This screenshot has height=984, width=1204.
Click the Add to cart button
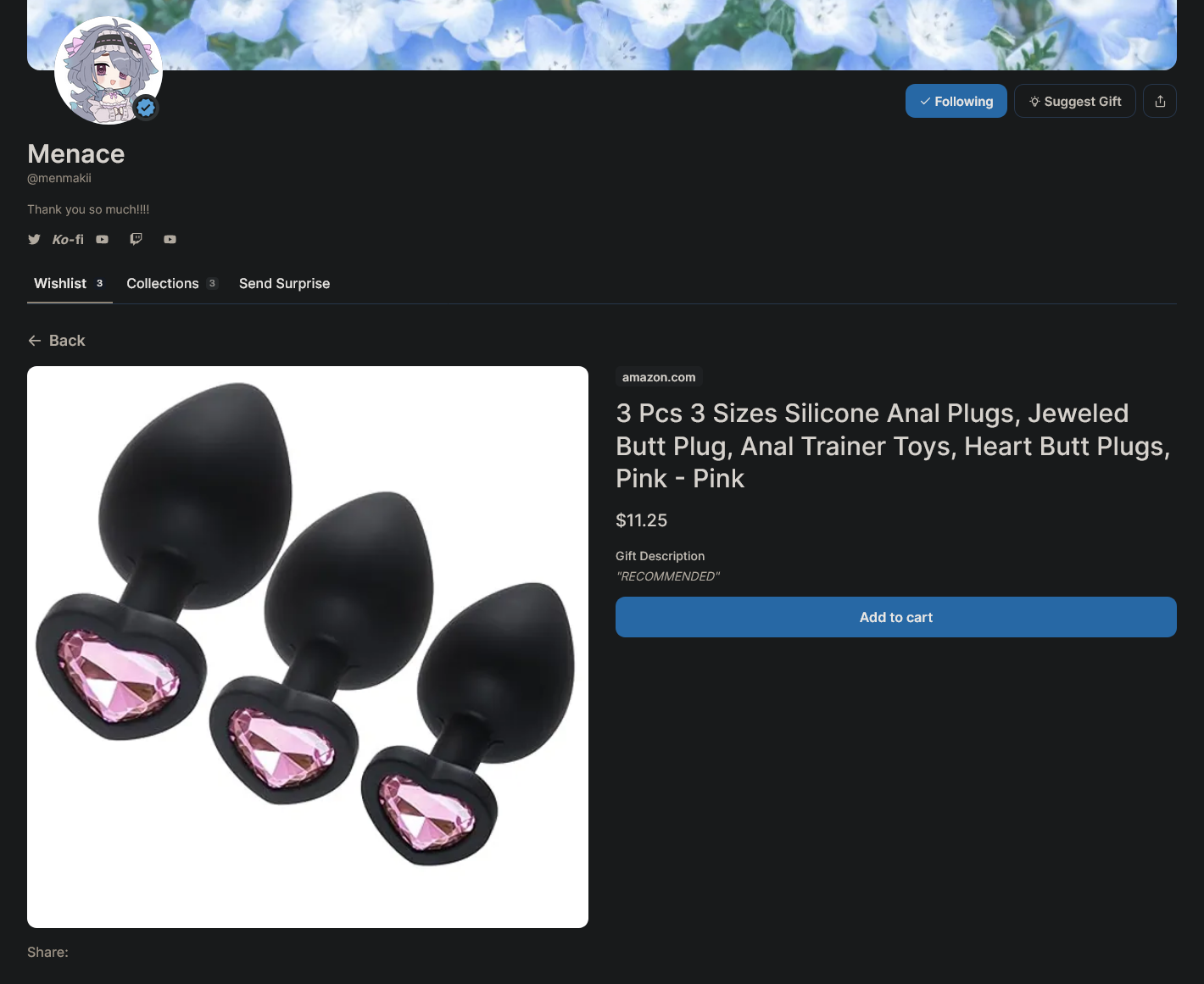coord(896,617)
